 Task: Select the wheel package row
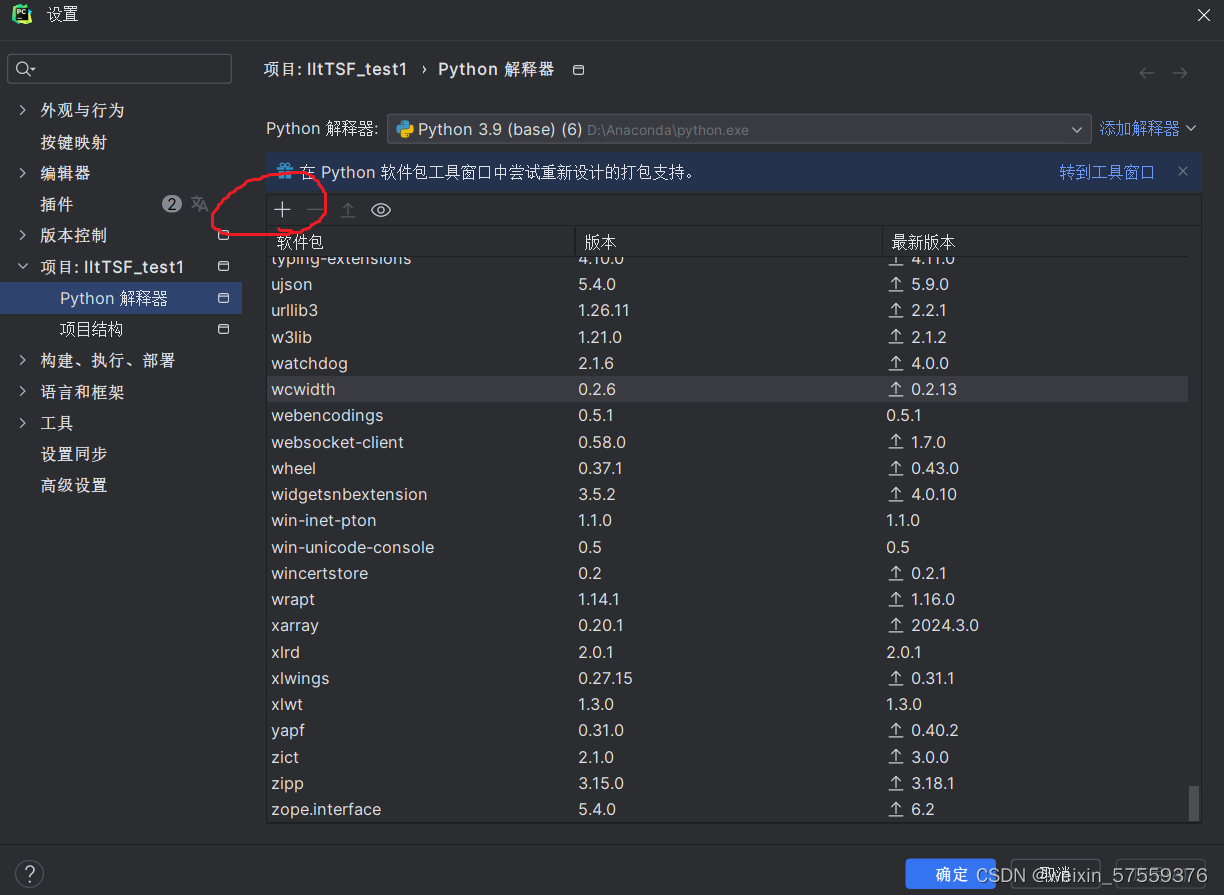(x=293, y=468)
